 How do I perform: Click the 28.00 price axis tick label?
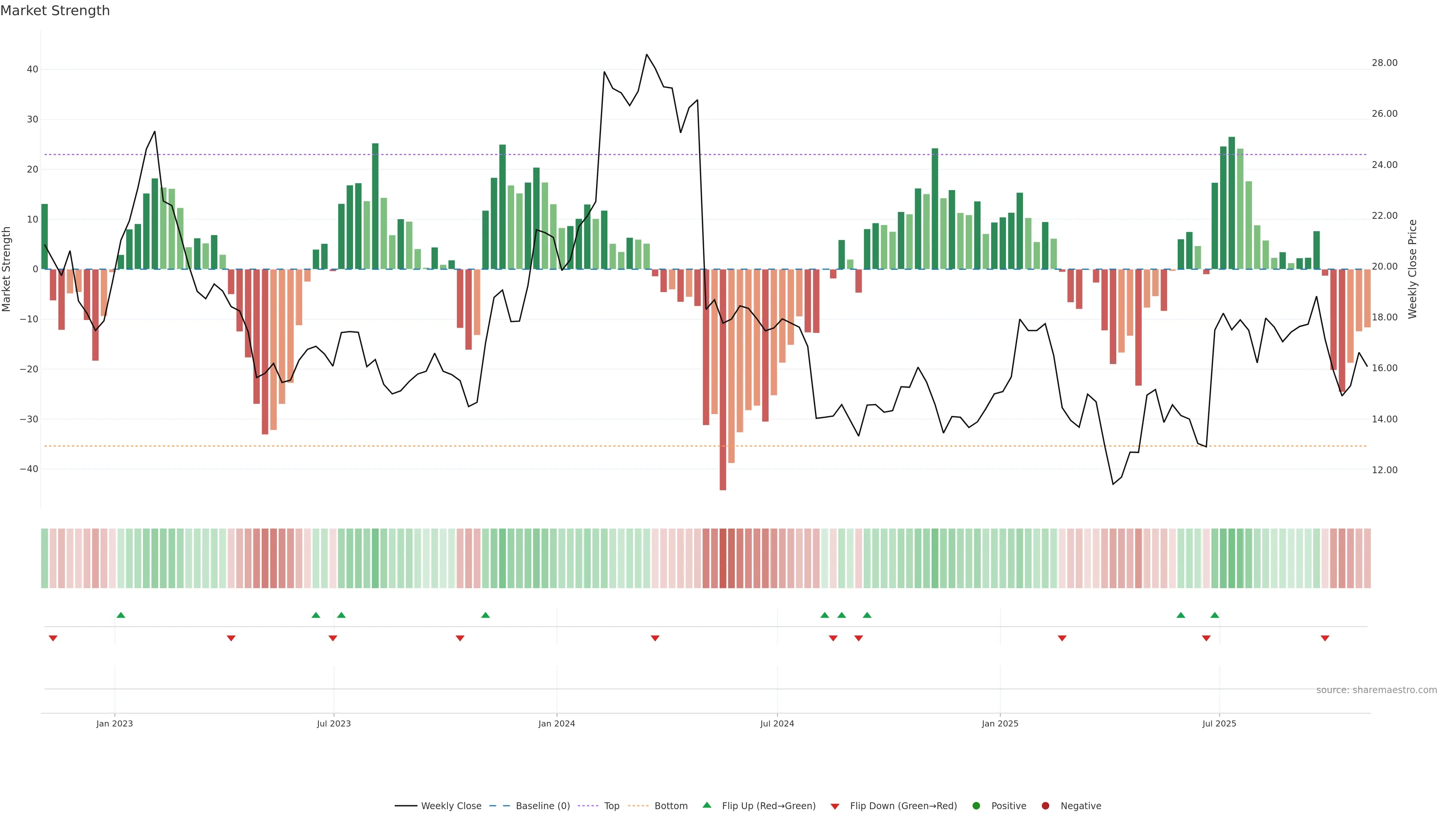pyautogui.click(x=1384, y=63)
